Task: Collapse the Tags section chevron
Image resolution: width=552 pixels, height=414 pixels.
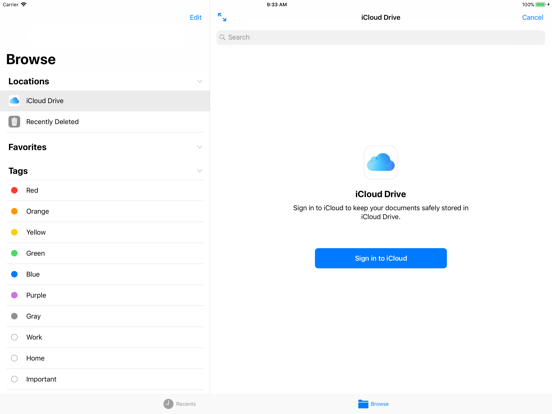Action: click(x=200, y=171)
